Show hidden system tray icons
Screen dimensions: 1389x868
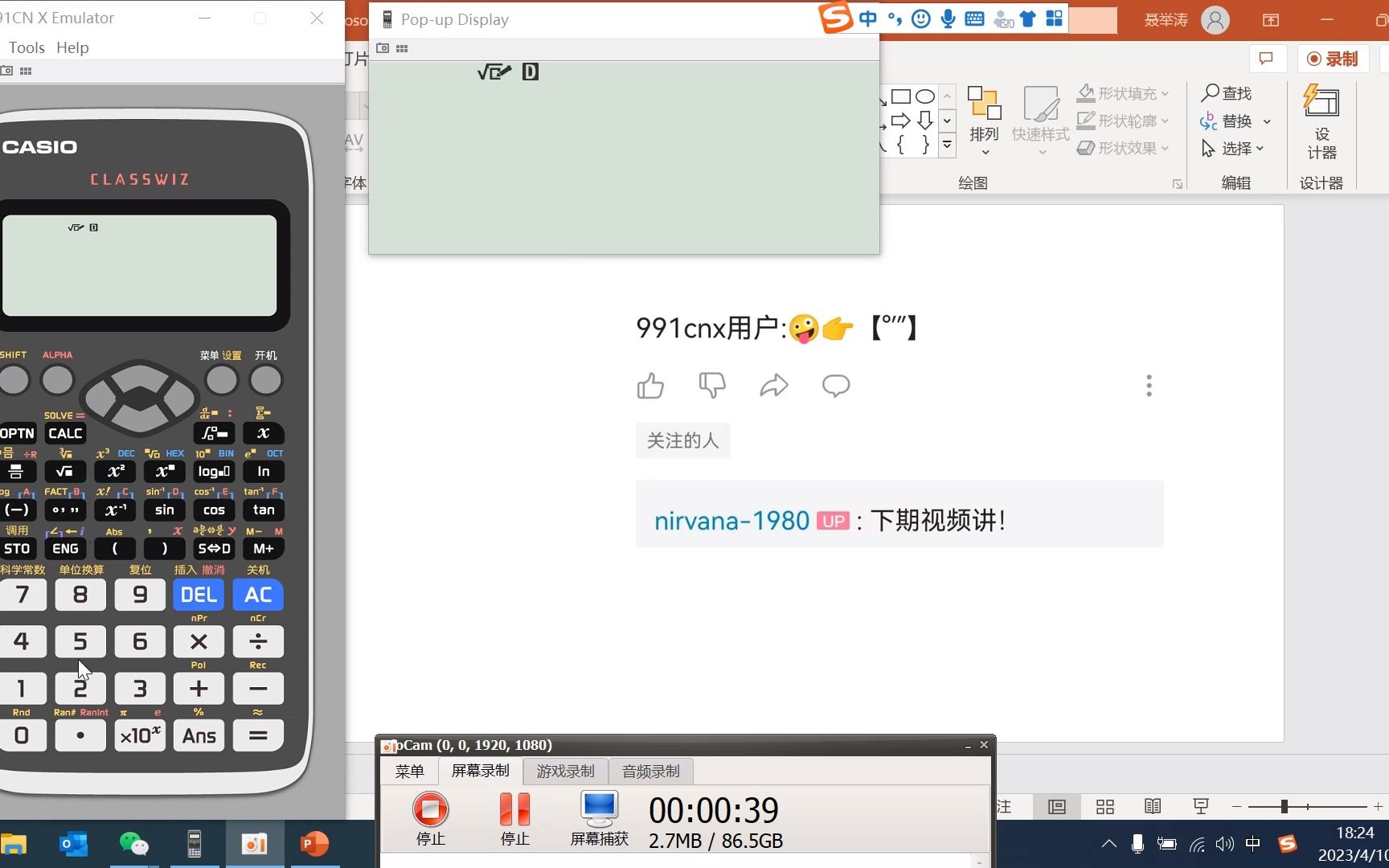(1108, 844)
